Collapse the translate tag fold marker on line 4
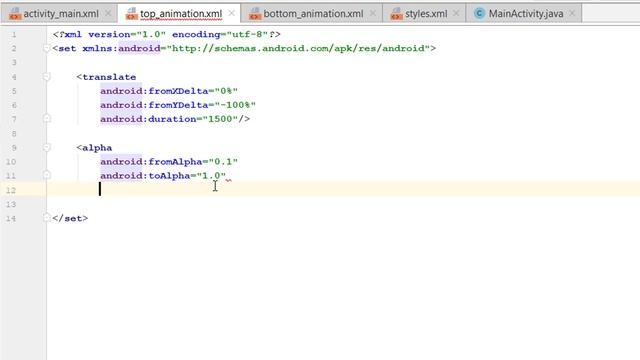 (x=47, y=77)
